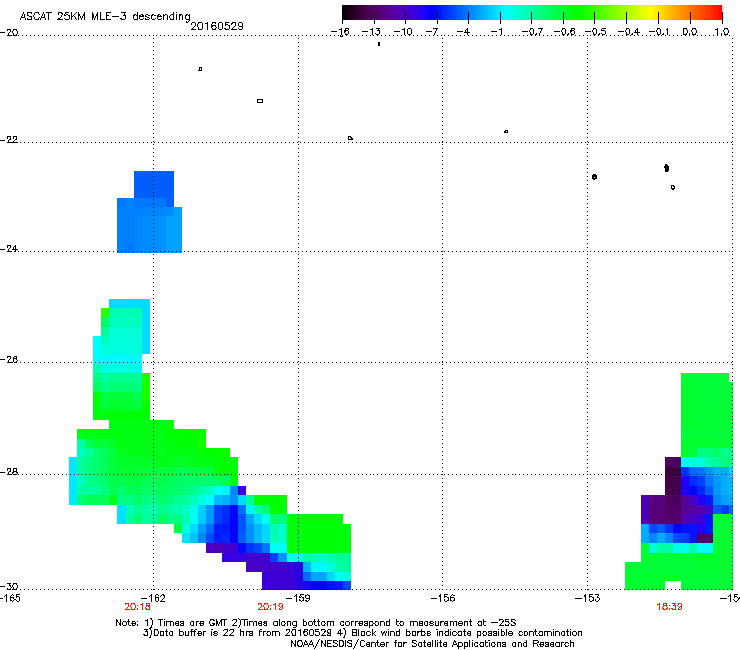This screenshot has height=650, width=740.
Task: Pick the red end of the colorbar
Action: [x=717, y=13]
